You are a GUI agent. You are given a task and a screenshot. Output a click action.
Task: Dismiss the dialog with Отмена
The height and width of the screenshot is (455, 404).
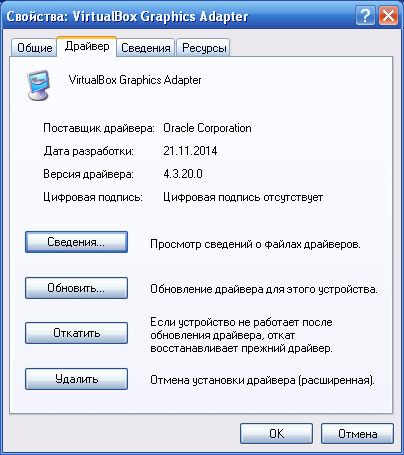click(357, 434)
